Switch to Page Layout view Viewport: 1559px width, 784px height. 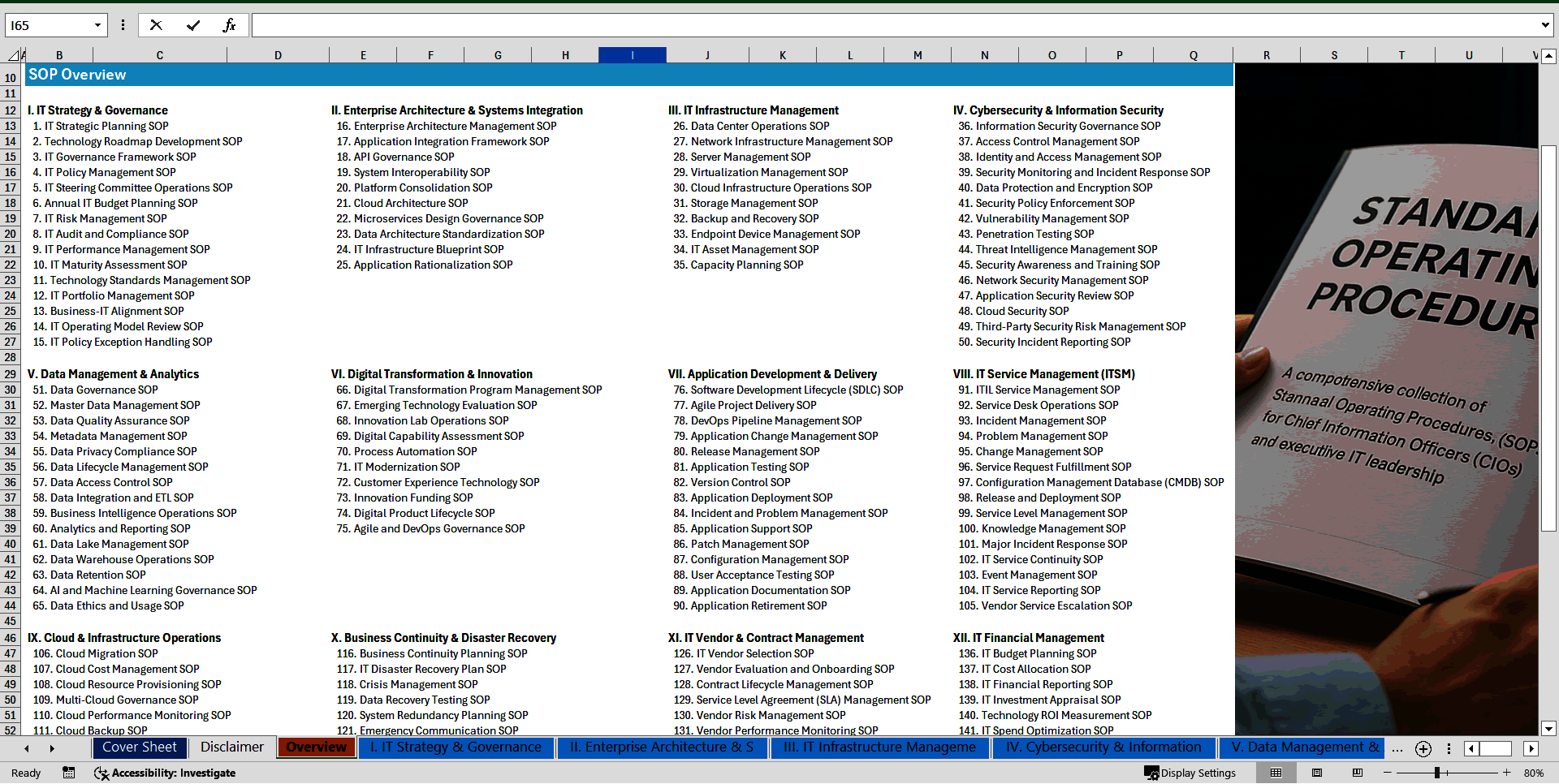[1317, 773]
